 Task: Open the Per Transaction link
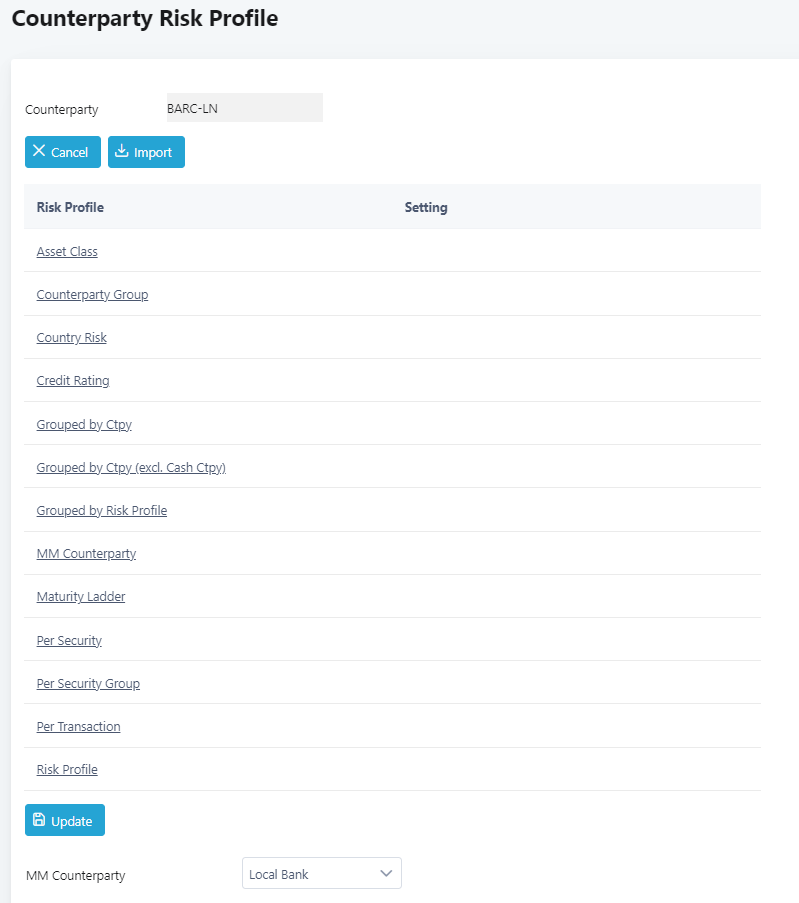pos(78,727)
